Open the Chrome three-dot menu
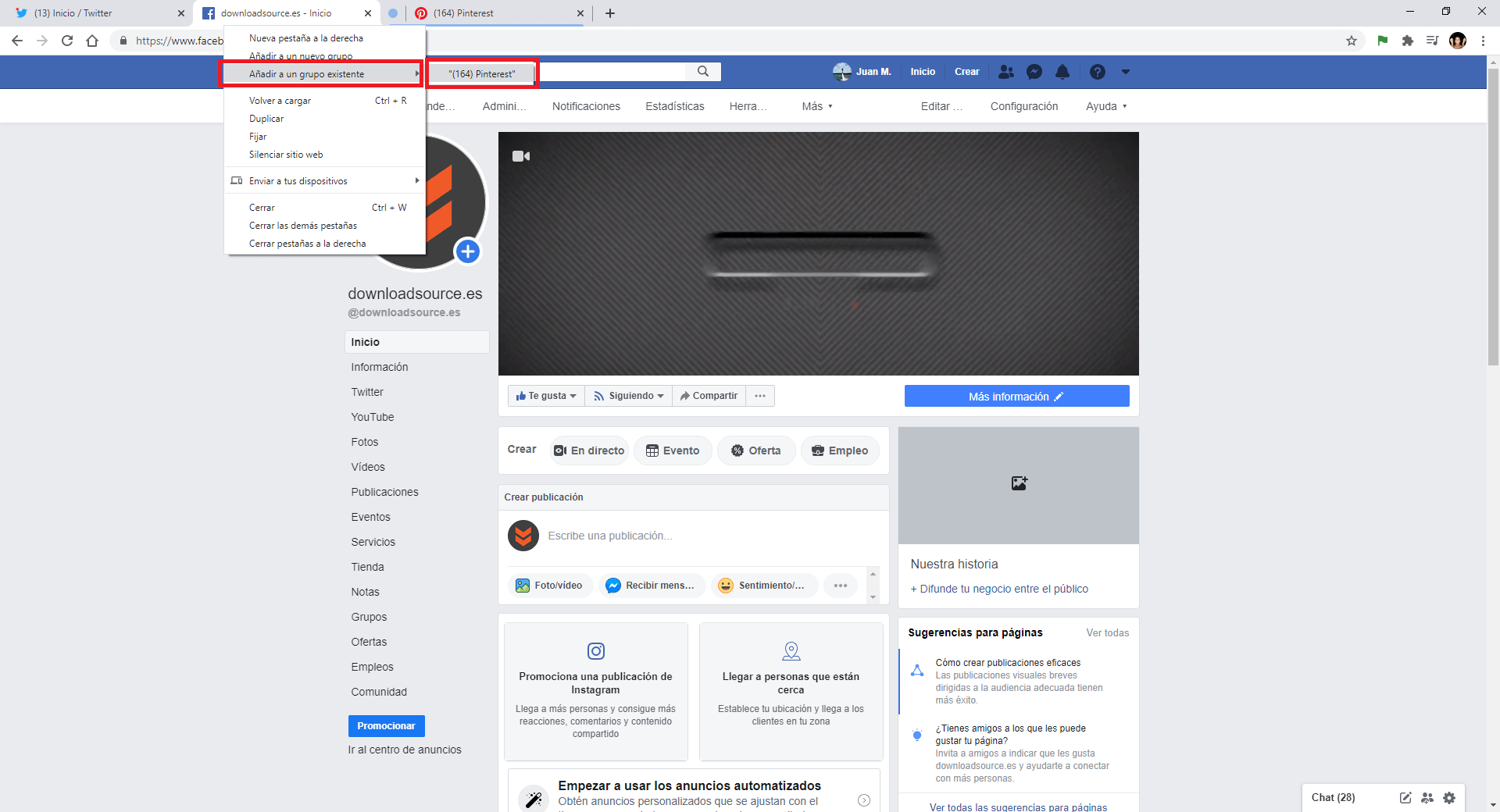Screen dimensions: 1500x812 (1483, 41)
